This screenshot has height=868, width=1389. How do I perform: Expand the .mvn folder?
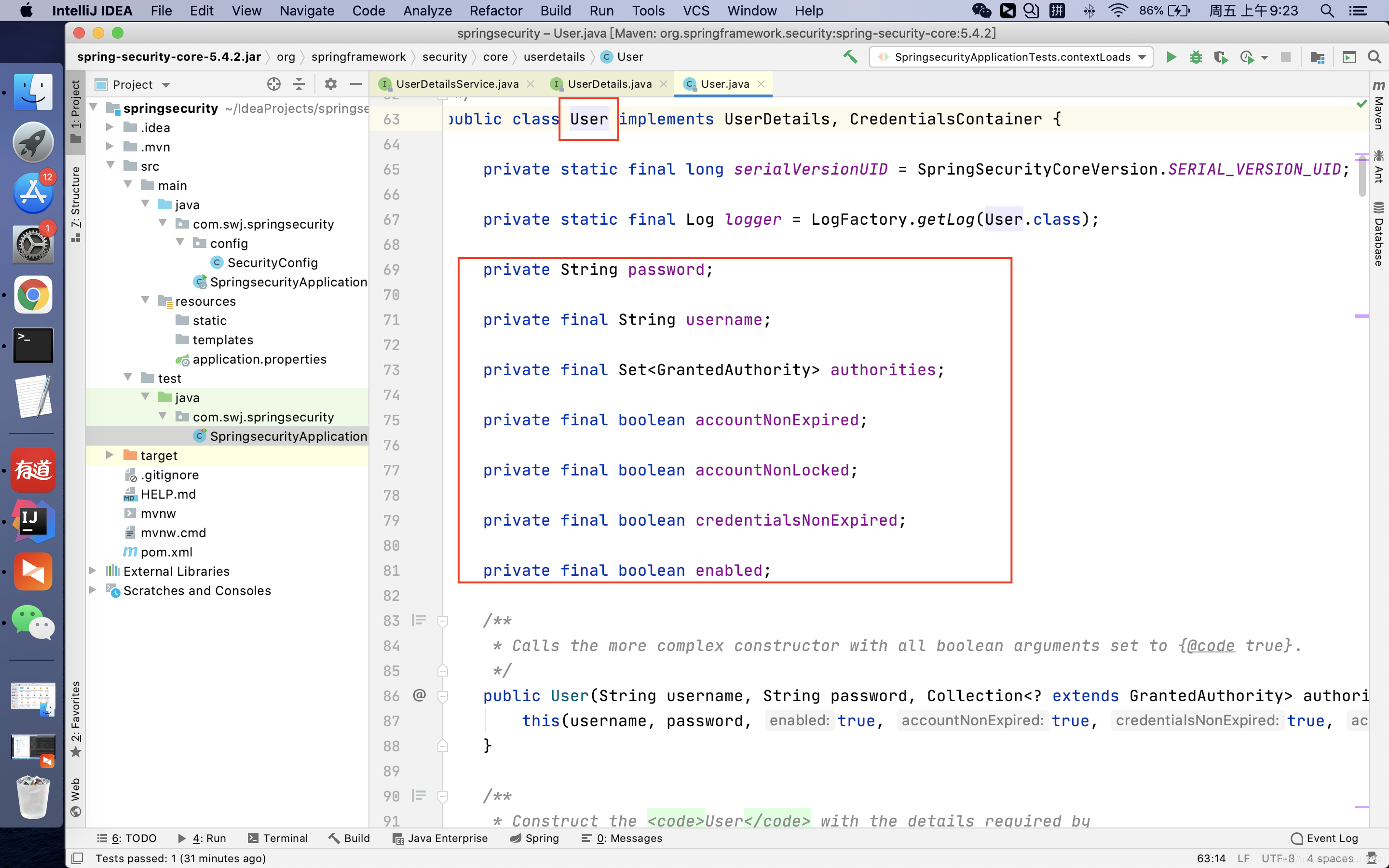109,147
